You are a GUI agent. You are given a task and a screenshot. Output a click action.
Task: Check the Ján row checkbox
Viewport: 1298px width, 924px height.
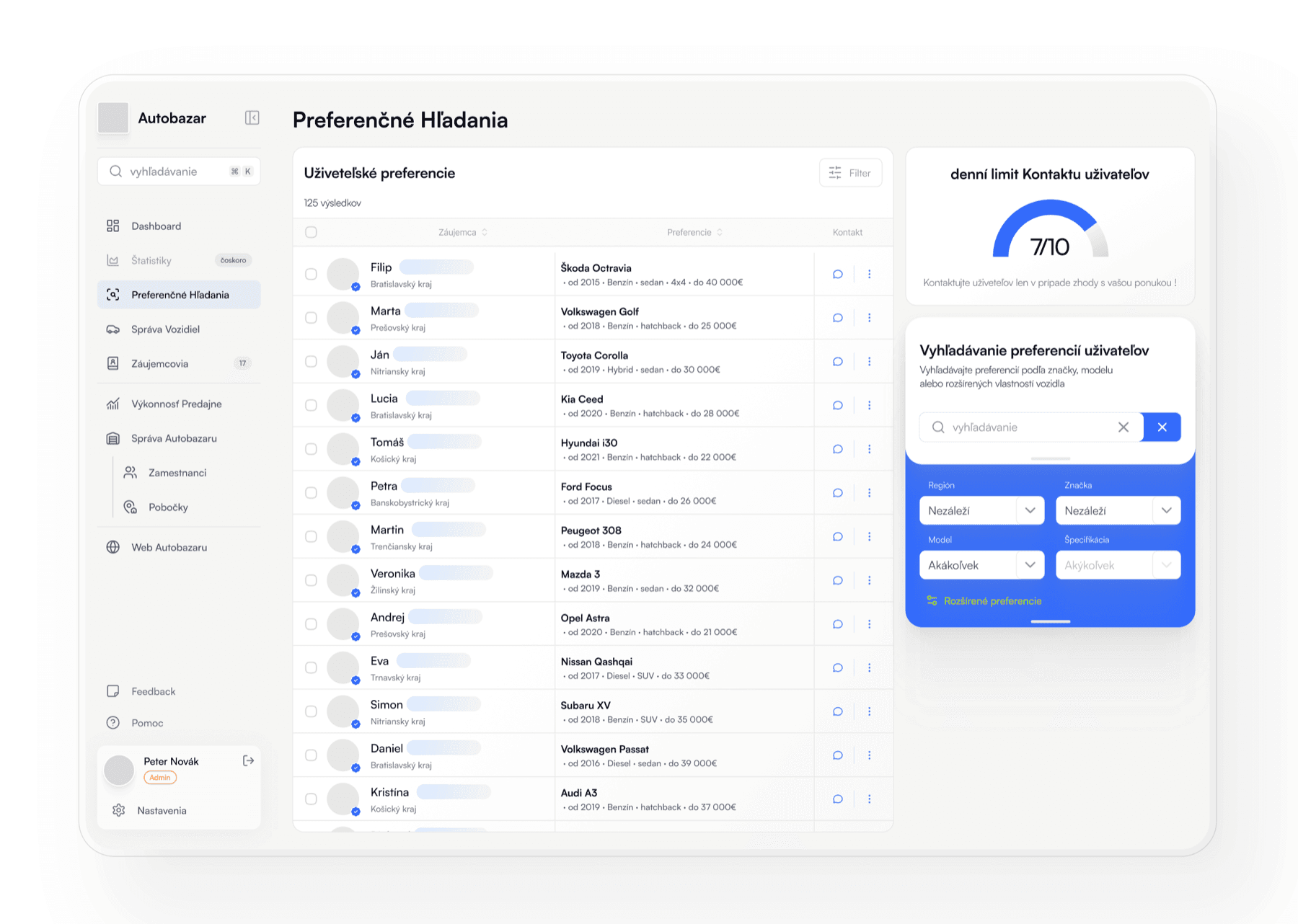[311, 361]
